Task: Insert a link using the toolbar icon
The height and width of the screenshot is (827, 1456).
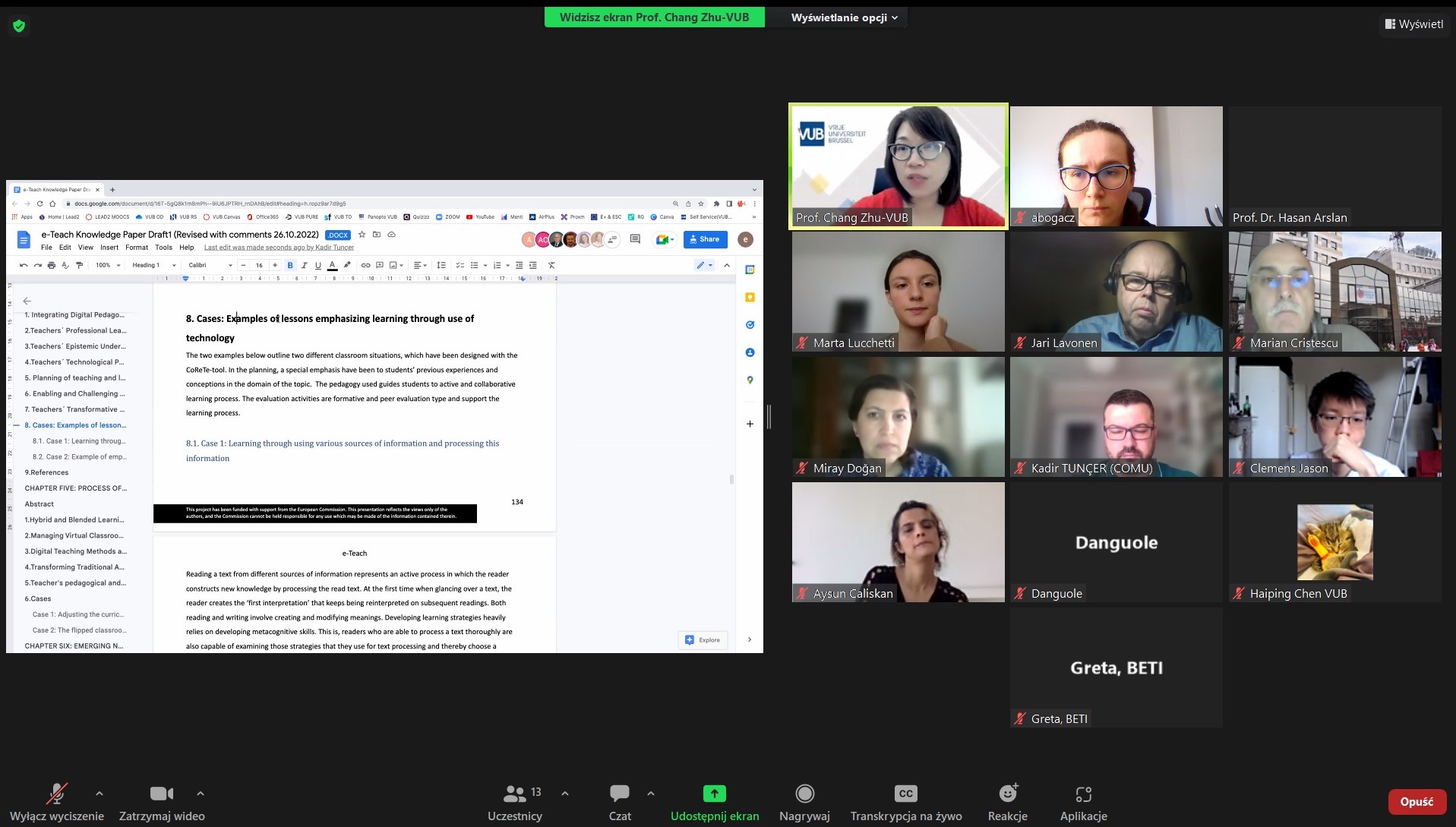Action: pyautogui.click(x=365, y=265)
